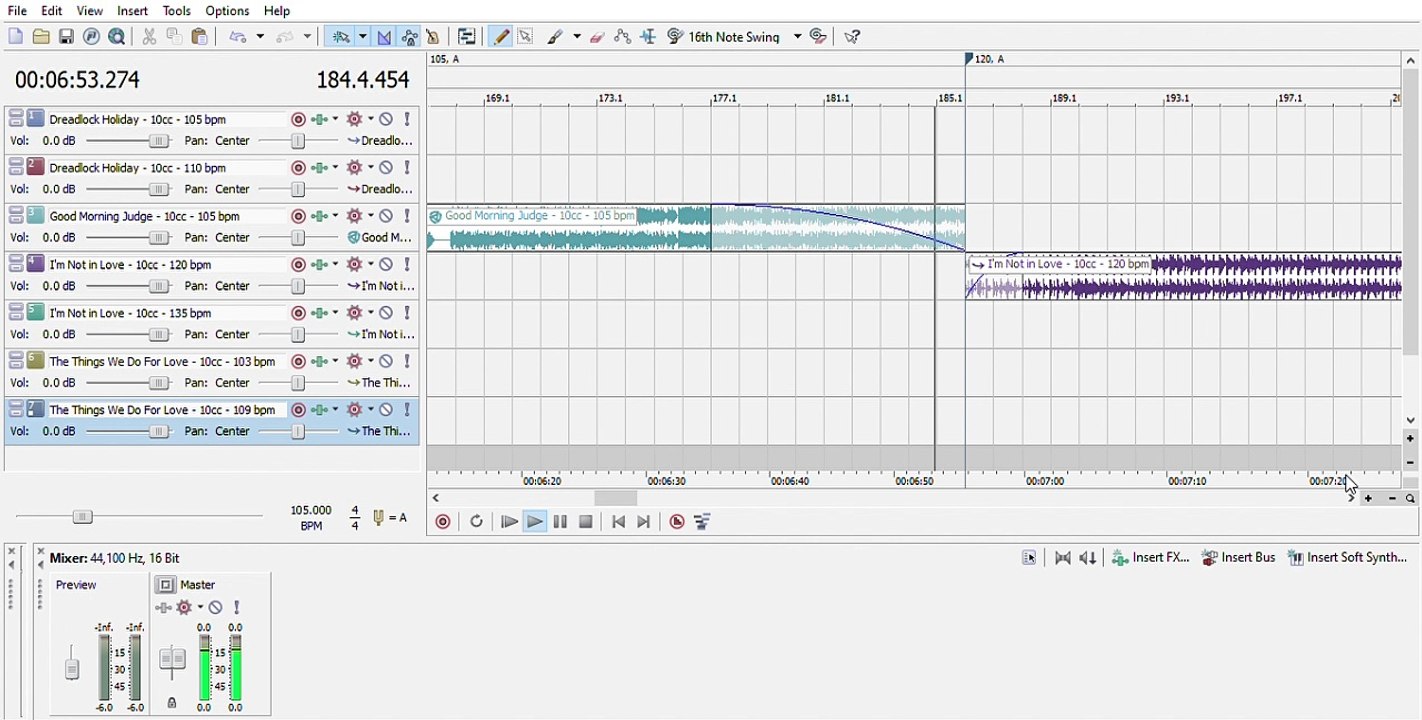Stop playback with the Stop button
Image resolution: width=1422 pixels, height=720 pixels.
pos(586,522)
